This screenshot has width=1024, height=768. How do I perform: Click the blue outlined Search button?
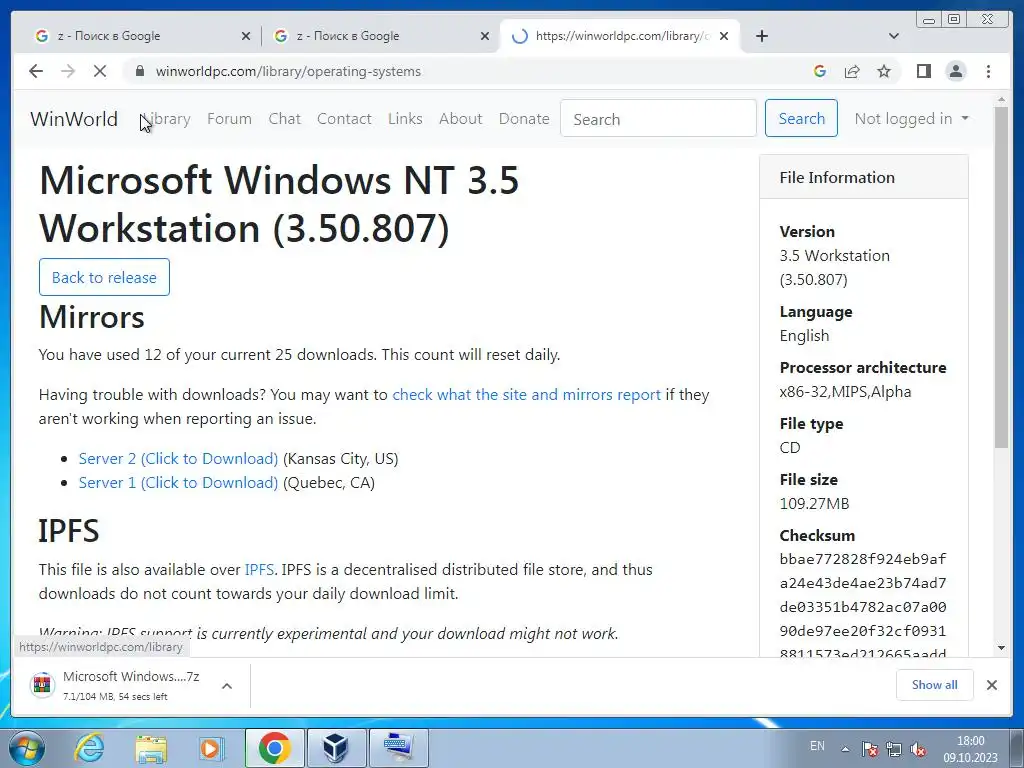tap(801, 118)
